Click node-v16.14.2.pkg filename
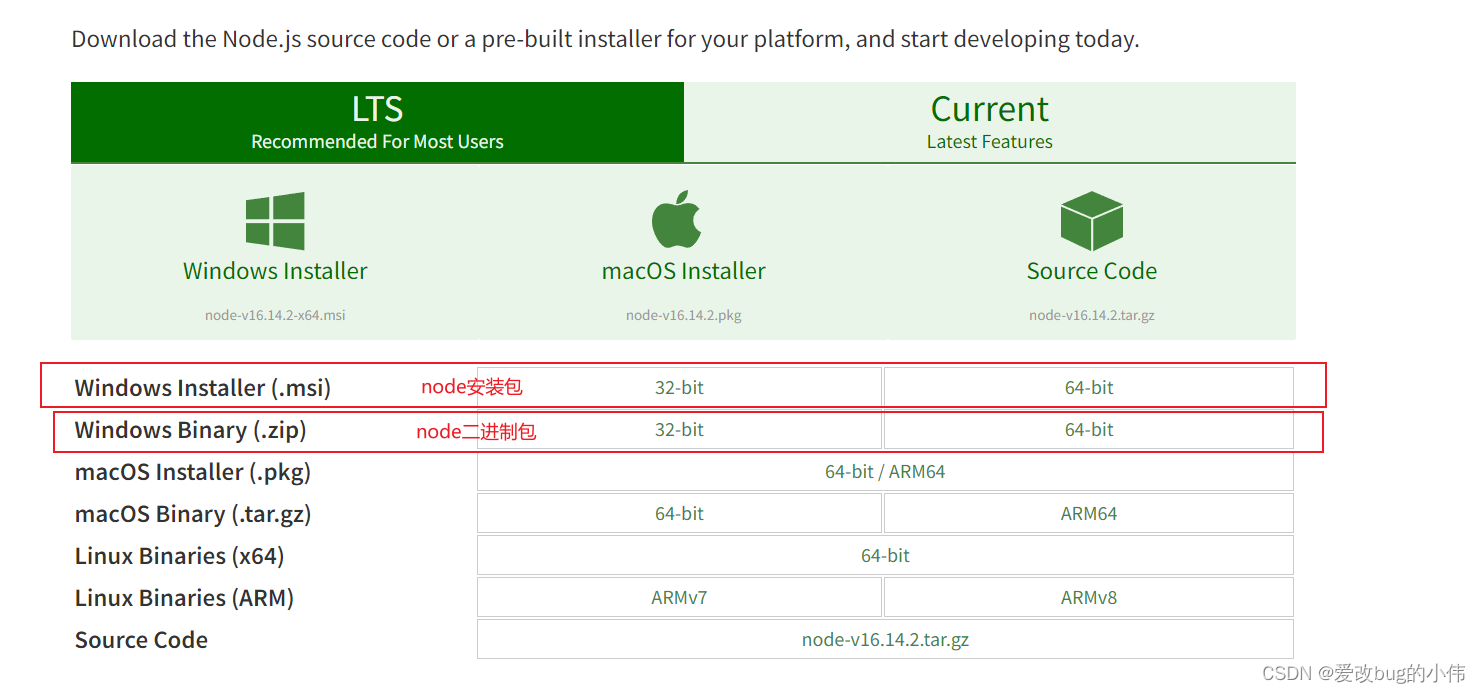The width and height of the screenshot is (1480, 693). pos(684,315)
